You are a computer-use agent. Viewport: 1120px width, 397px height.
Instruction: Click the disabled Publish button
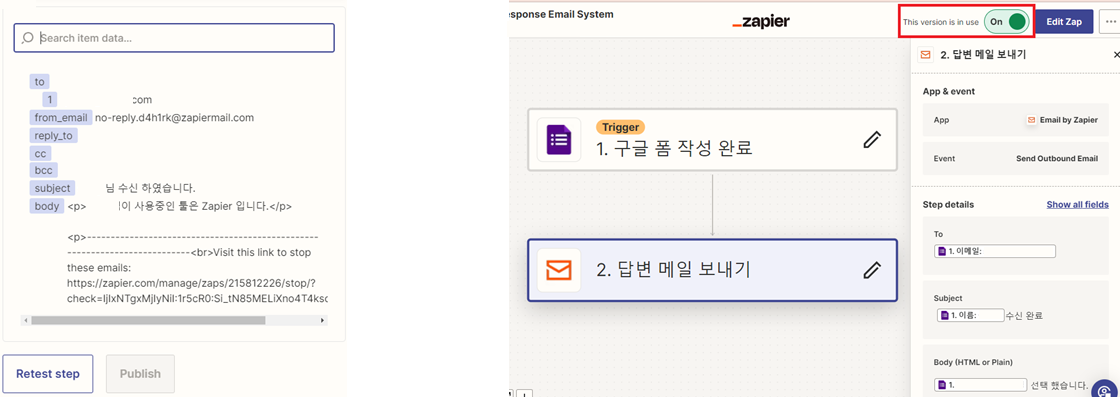[140, 373]
